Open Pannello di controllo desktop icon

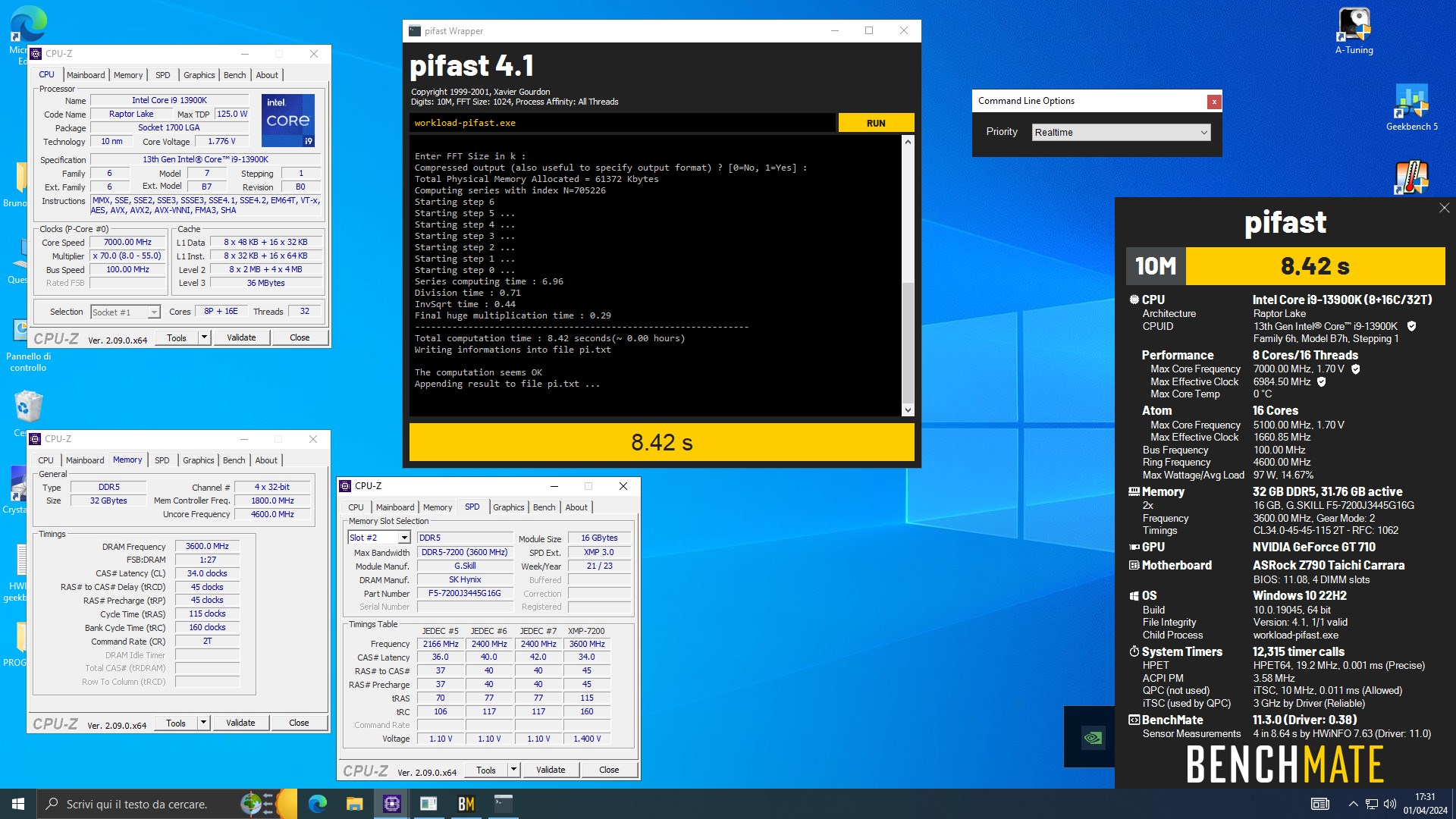click(x=28, y=345)
